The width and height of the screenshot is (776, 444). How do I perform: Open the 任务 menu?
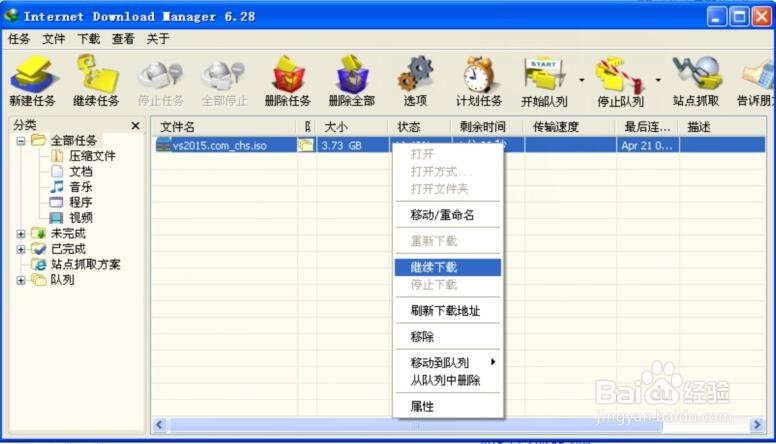(19, 39)
